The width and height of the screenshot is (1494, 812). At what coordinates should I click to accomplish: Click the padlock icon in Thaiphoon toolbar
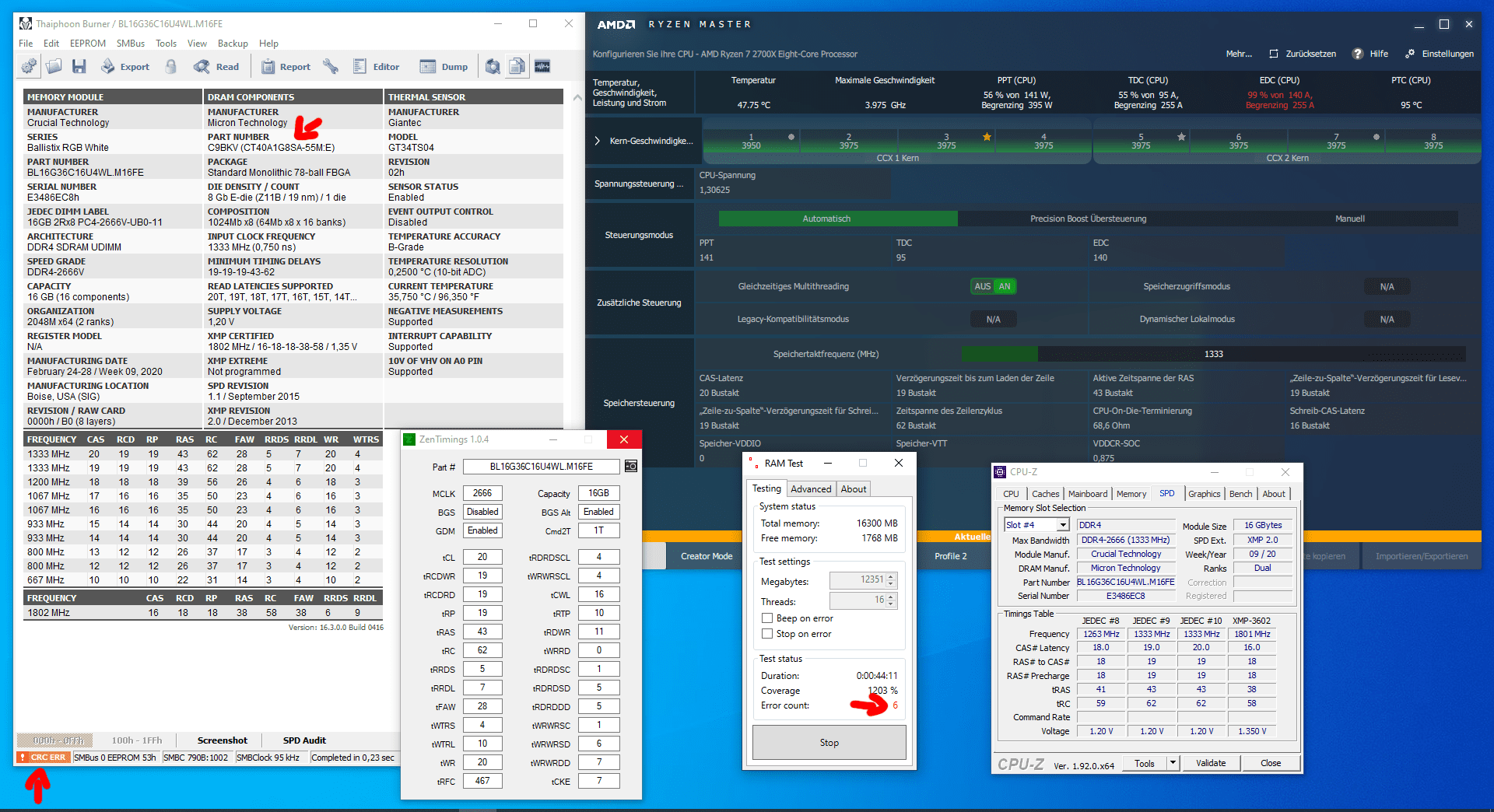point(171,67)
